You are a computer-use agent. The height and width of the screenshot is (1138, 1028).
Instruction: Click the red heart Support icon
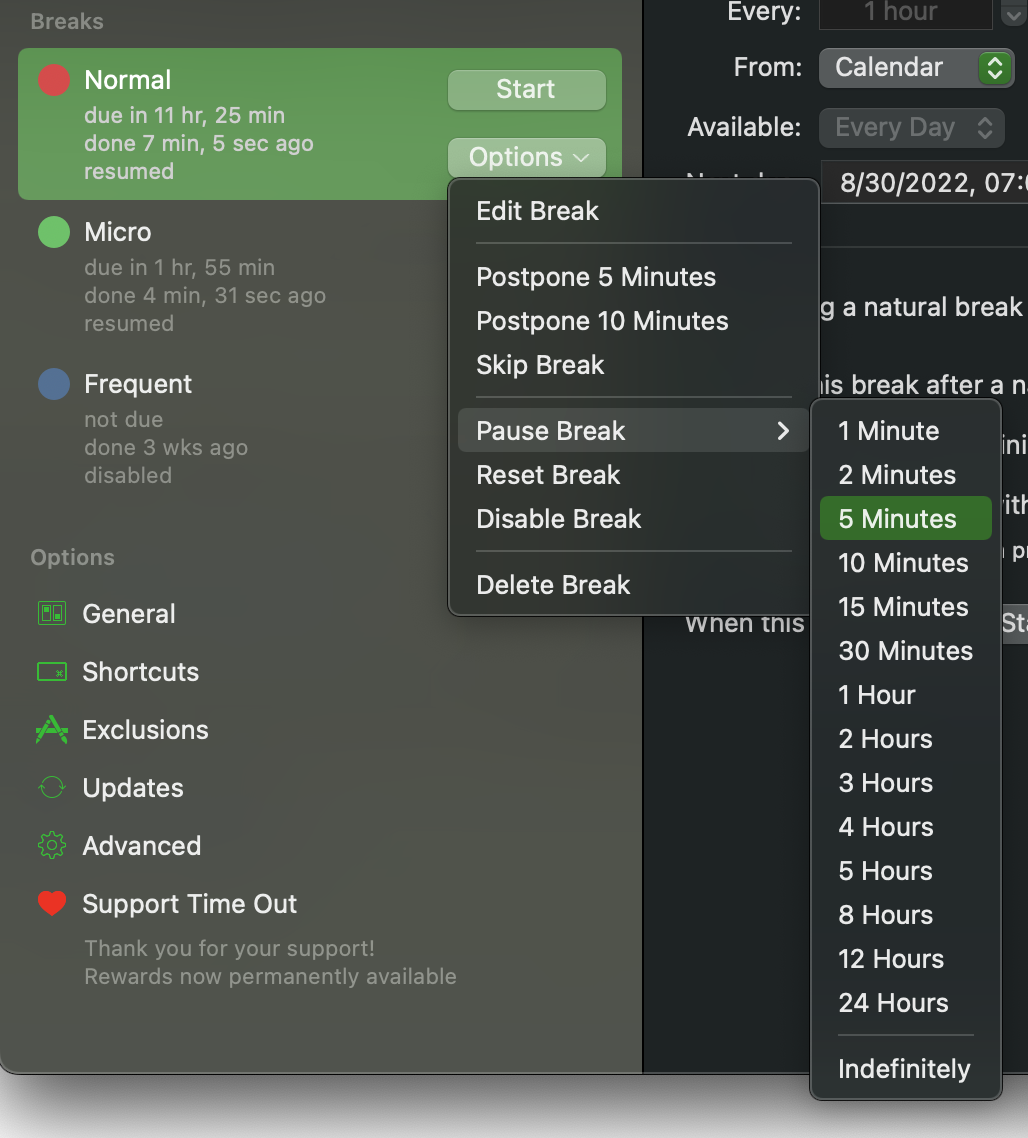coord(52,903)
